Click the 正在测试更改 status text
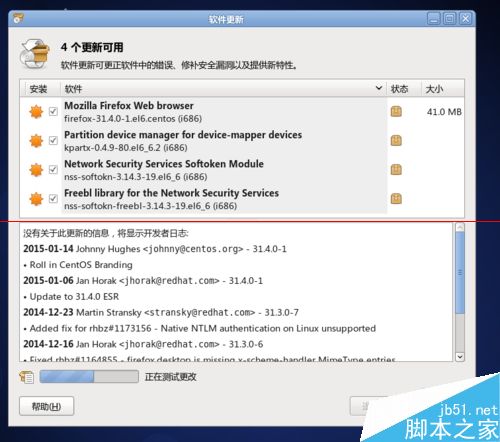The image size is (500, 442). point(170,377)
